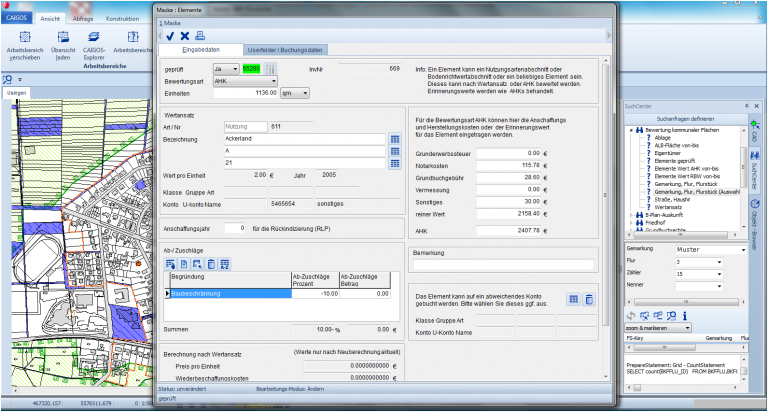Sort Ab-/Zuschläge entries with the A-Z icon

click(x=225, y=265)
